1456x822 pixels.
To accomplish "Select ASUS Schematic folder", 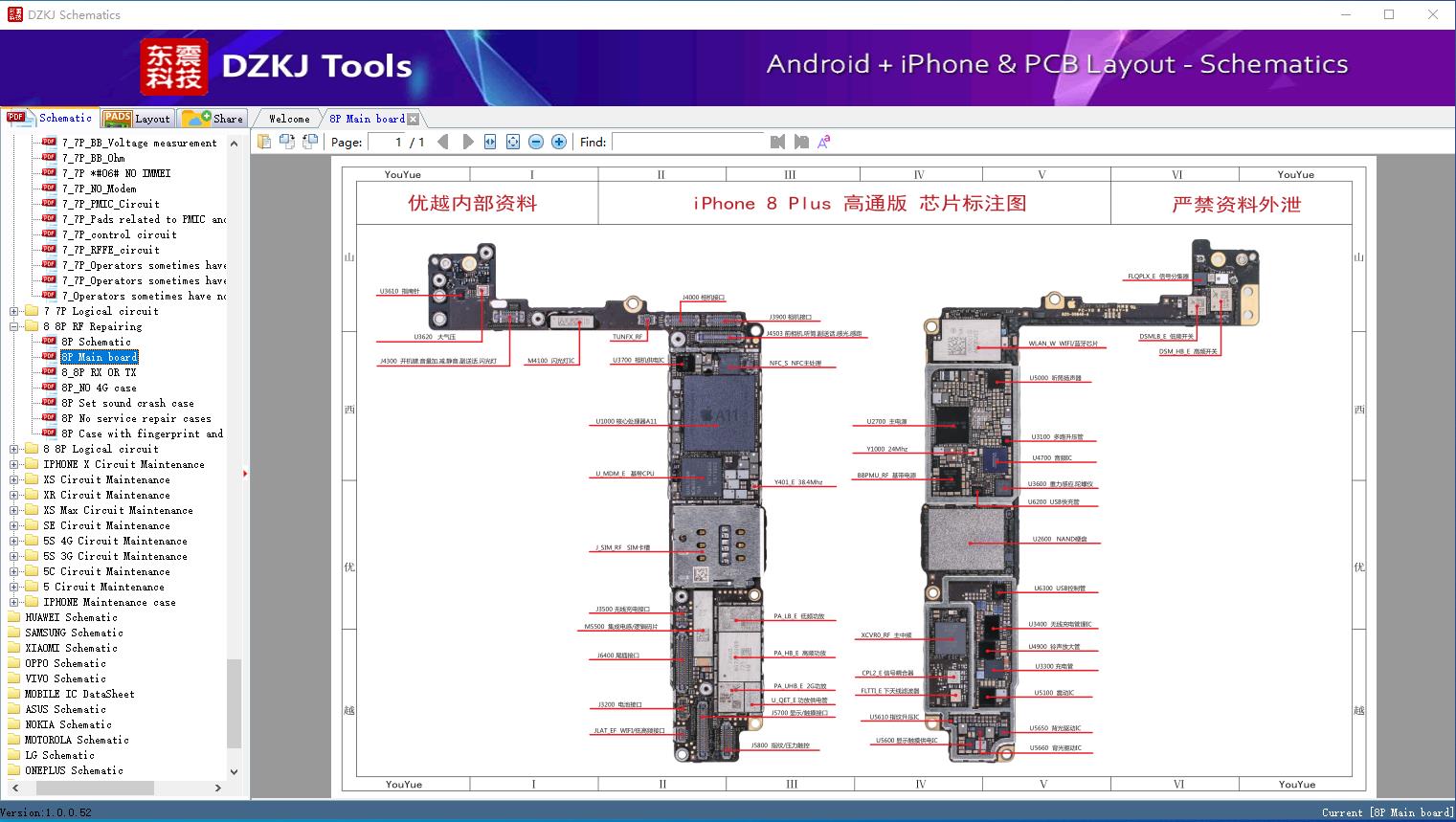I will (65, 709).
